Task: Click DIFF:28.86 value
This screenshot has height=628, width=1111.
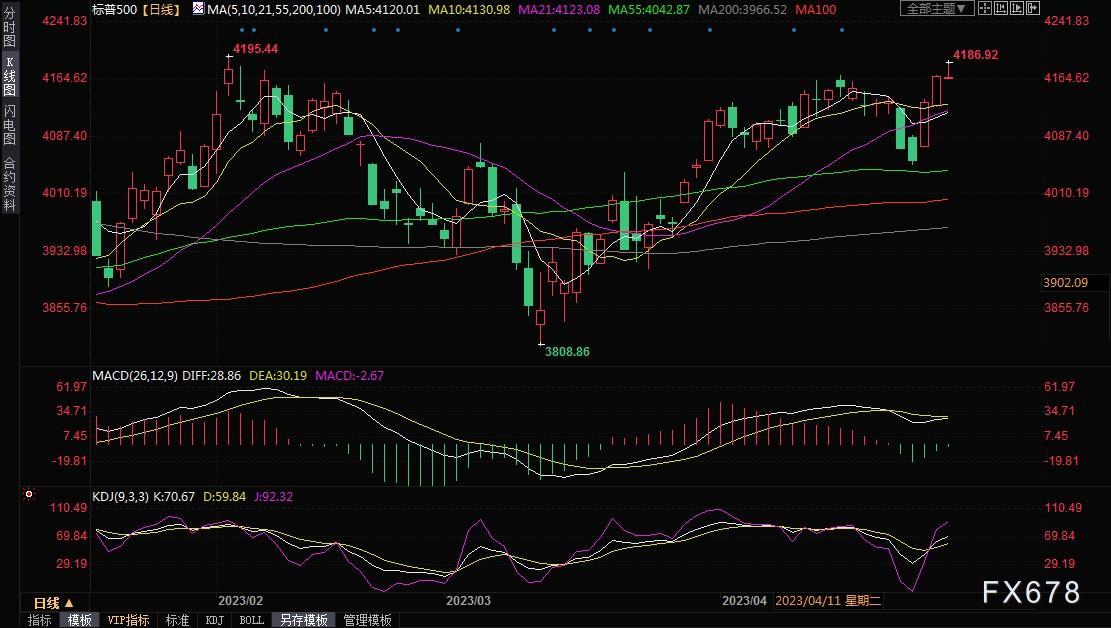Action: tap(211, 375)
